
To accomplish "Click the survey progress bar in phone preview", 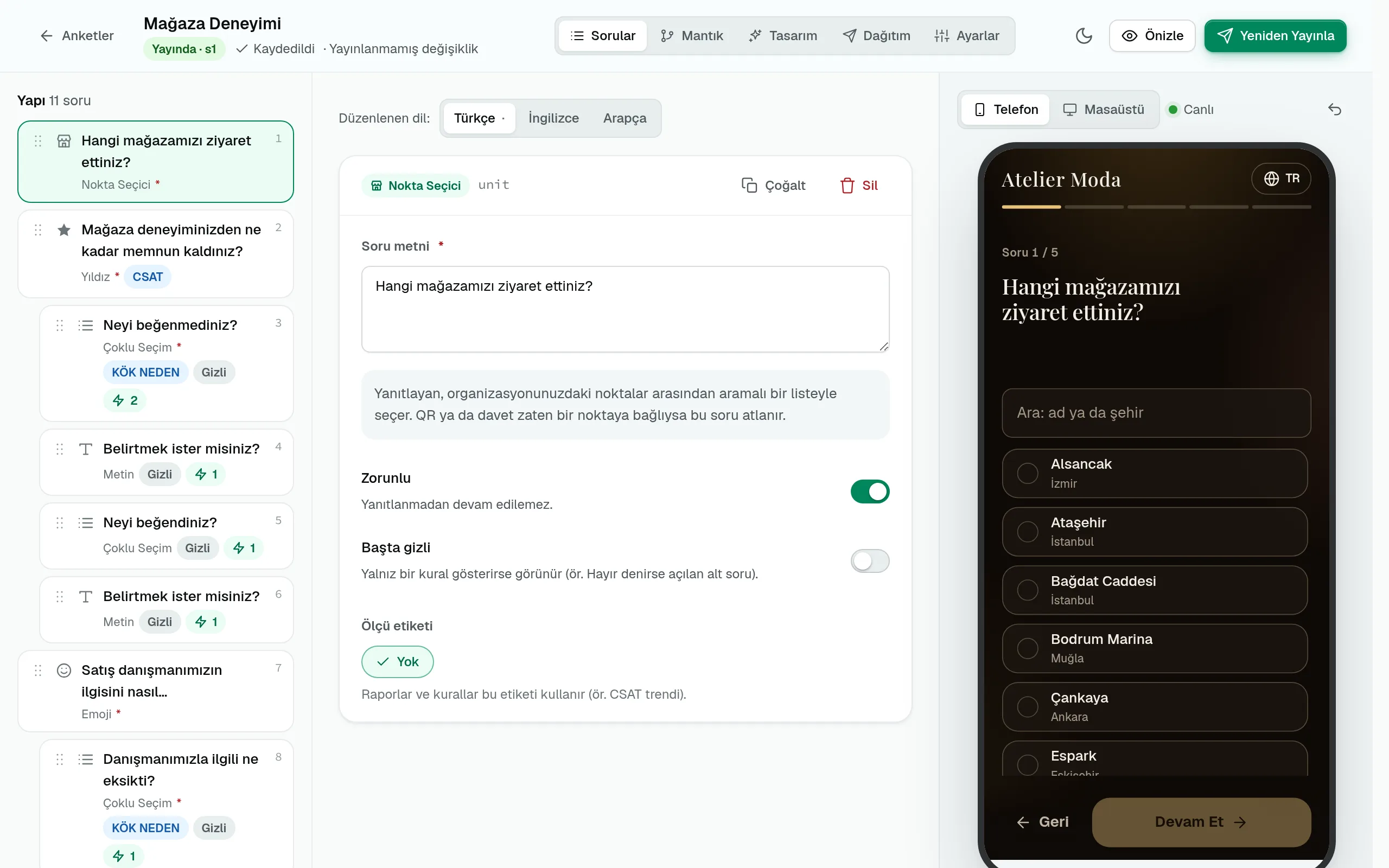I will click(1156, 207).
